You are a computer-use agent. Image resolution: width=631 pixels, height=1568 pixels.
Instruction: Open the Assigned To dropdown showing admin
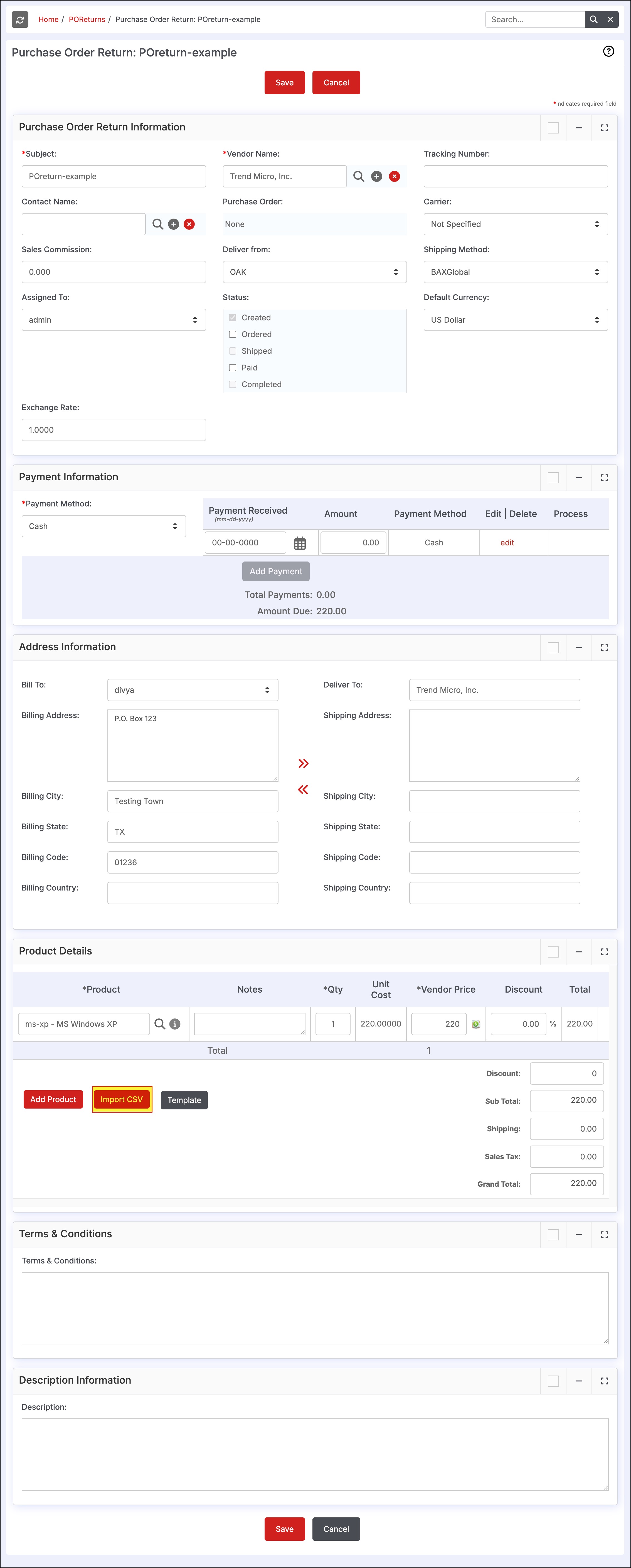113,320
